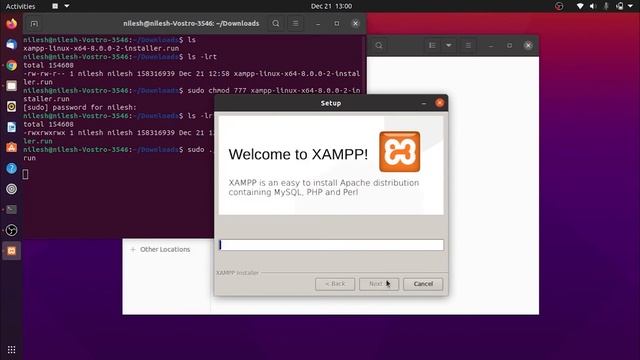Screen dimensions: 640x360
Task: Close the Setup dialog
Action: coord(440,103)
